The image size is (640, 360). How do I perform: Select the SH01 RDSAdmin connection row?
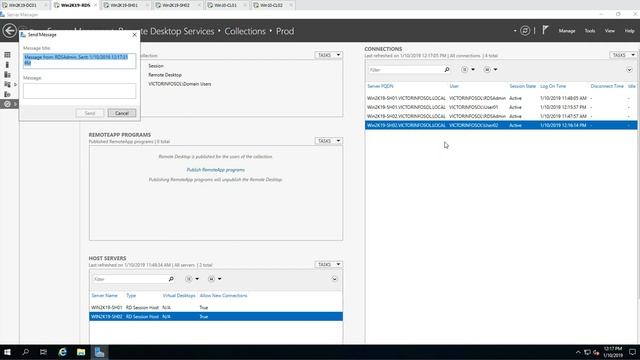[x=501, y=98]
